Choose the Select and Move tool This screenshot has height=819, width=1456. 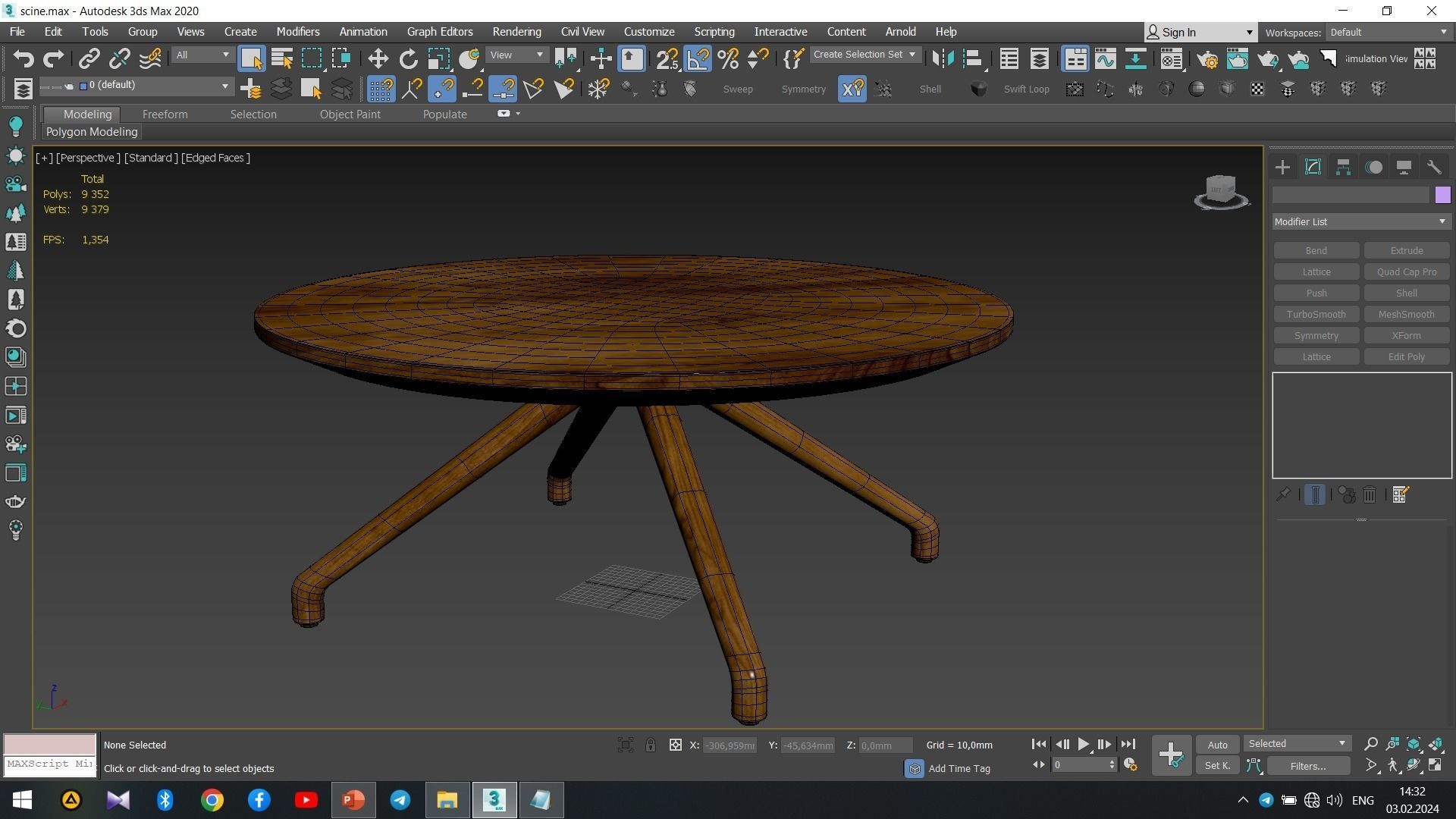click(378, 58)
